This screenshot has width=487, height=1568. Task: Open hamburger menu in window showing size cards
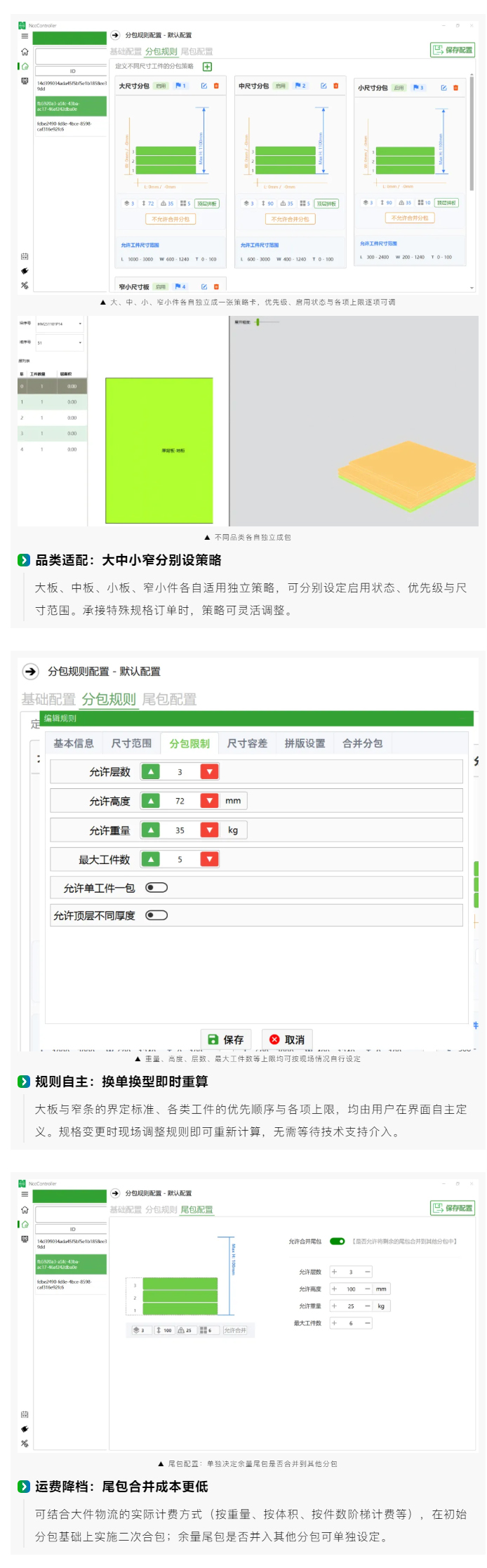(x=25, y=36)
